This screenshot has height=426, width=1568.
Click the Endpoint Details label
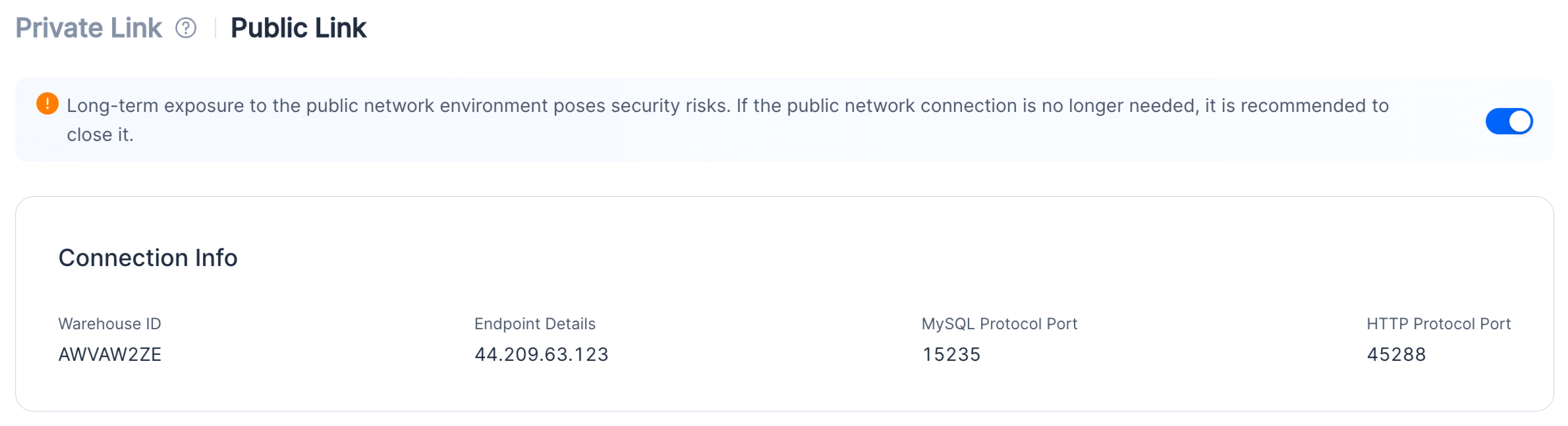coord(535,324)
